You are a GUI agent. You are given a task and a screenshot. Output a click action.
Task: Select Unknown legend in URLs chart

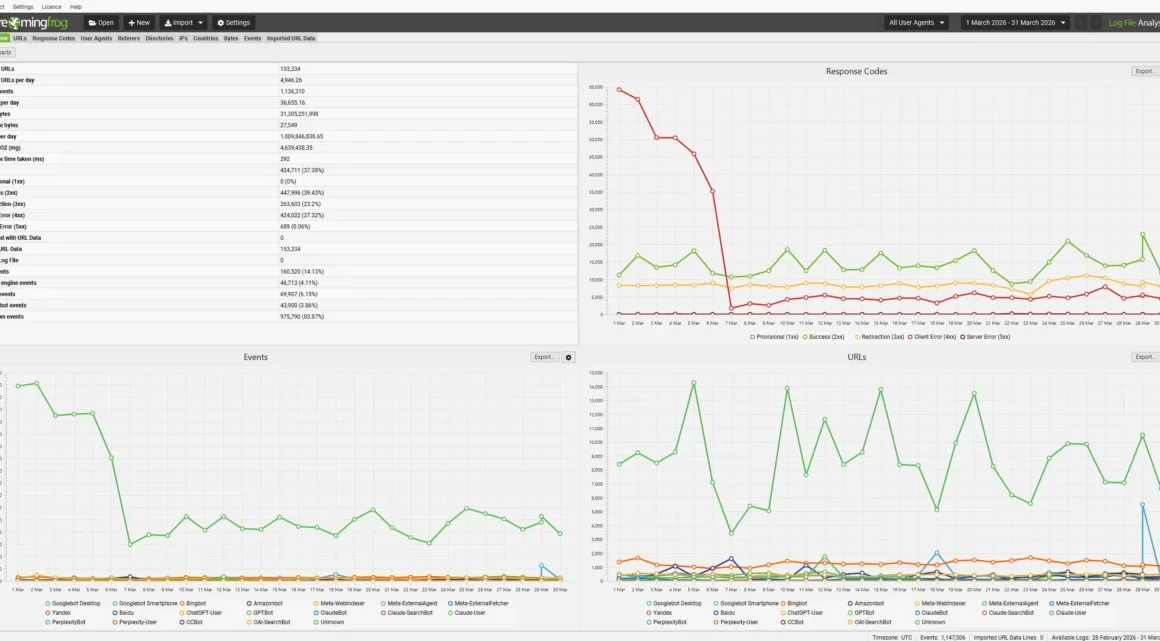coord(930,622)
